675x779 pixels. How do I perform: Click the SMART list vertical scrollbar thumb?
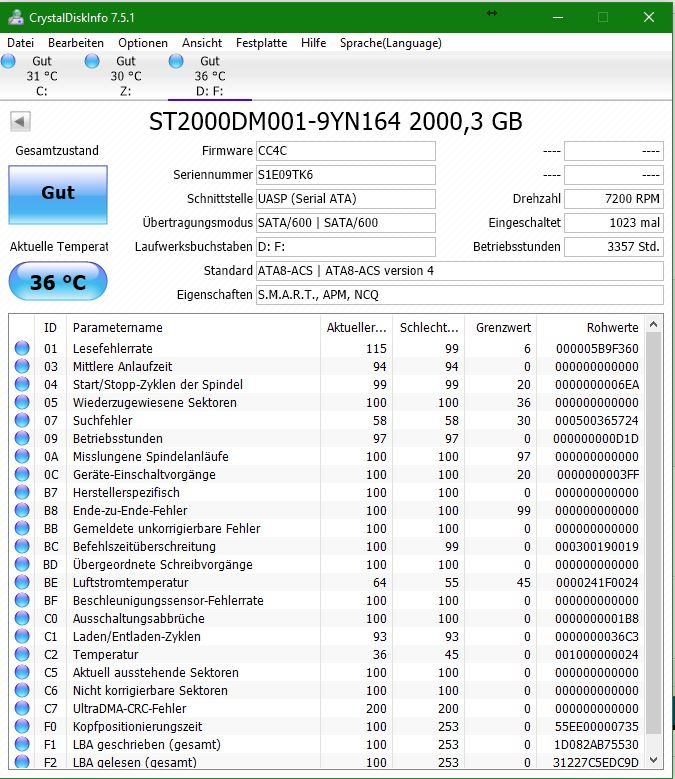[654, 534]
